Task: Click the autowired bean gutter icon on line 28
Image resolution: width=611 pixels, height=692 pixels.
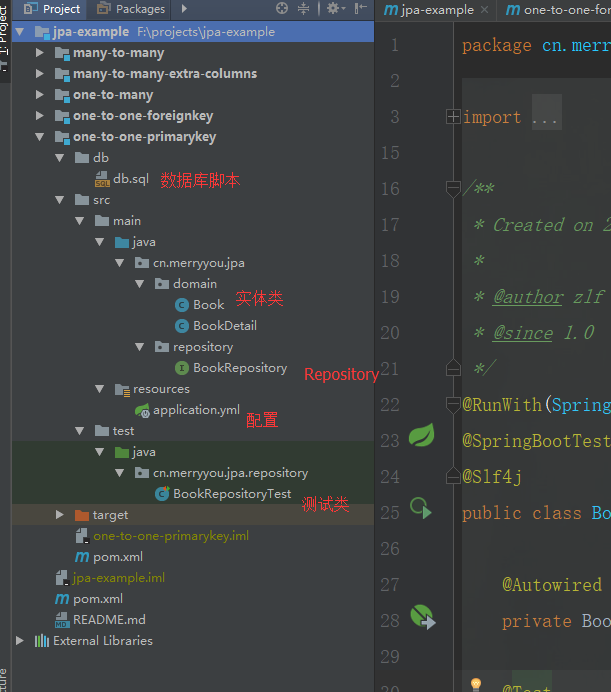Action: pos(422,617)
